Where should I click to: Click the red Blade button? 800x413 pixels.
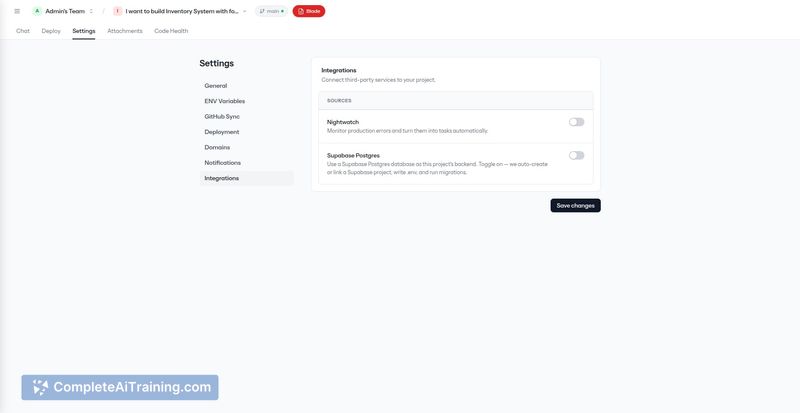pyautogui.click(x=309, y=11)
